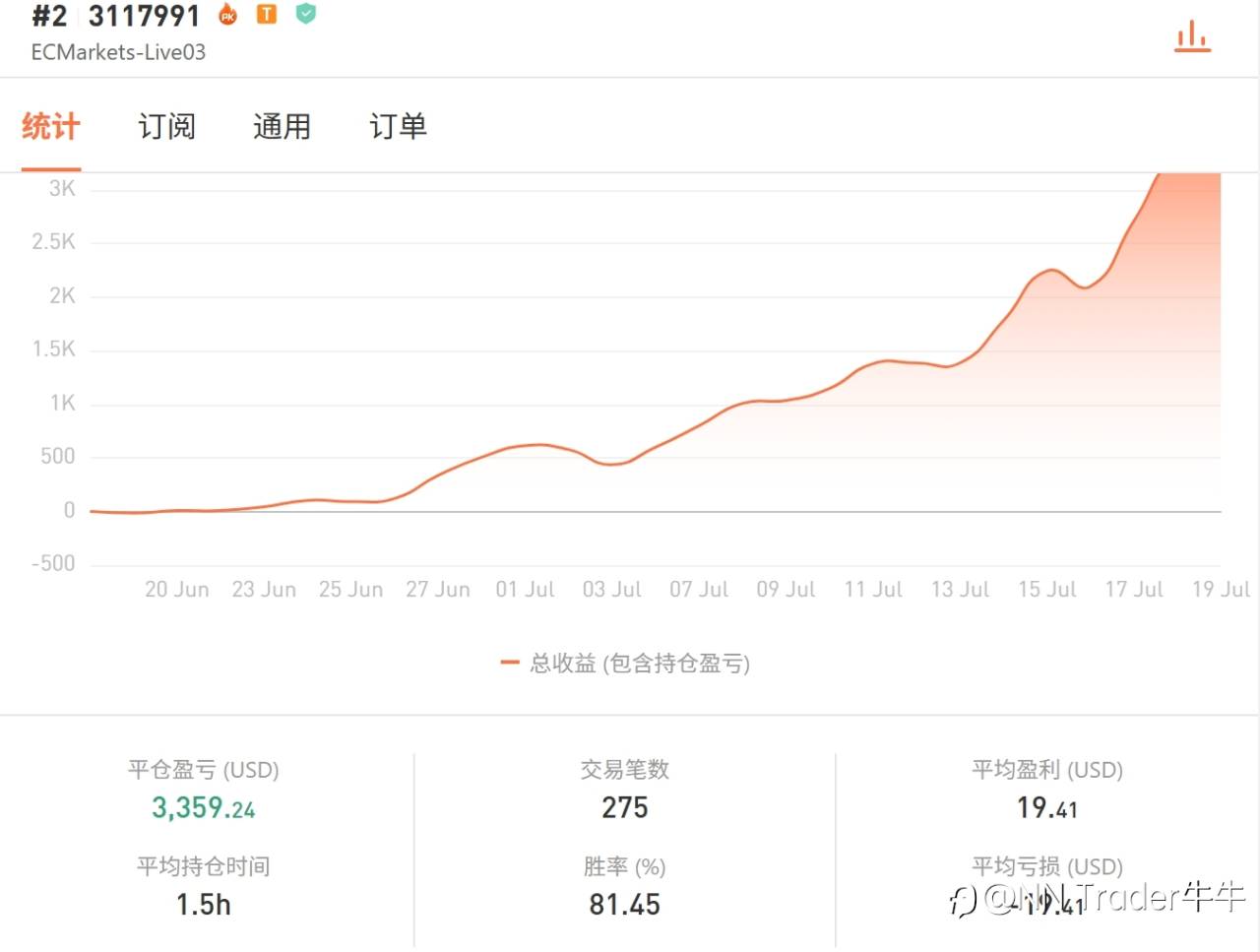Click the PK flame badge icon

tap(227, 14)
